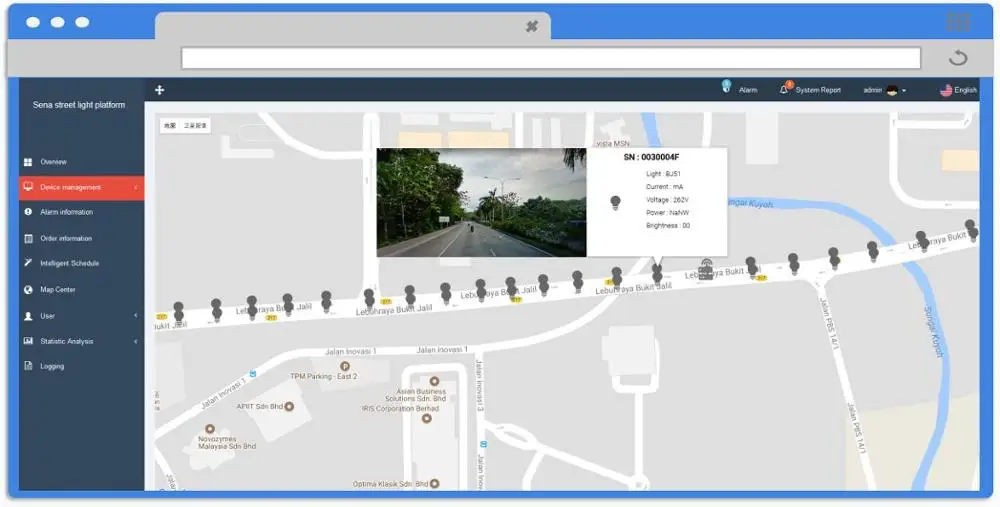Screen dimensions: 1000x507
Task: Expand the User submenu arrow
Action: (135, 316)
